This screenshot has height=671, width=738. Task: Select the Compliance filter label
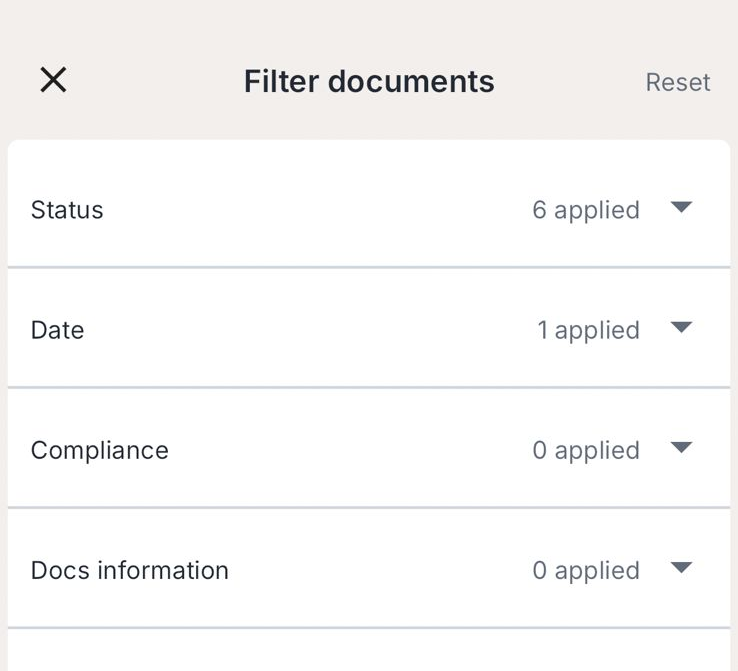tap(99, 450)
